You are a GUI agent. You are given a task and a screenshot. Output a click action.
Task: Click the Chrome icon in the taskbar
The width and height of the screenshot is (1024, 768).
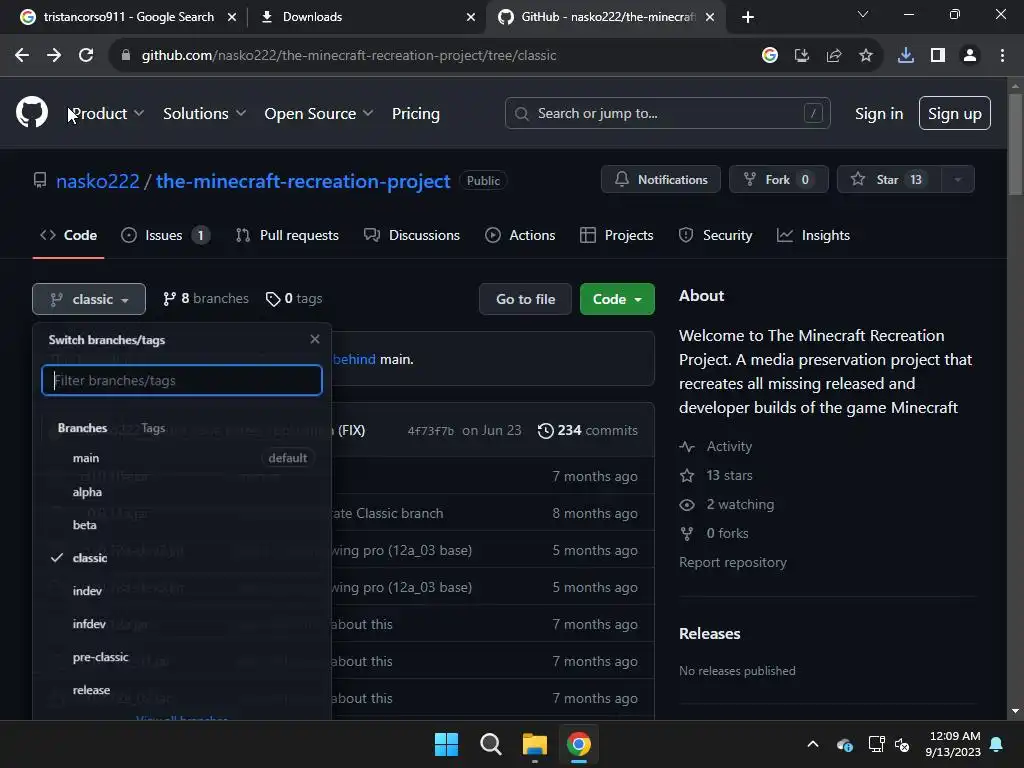pos(579,744)
